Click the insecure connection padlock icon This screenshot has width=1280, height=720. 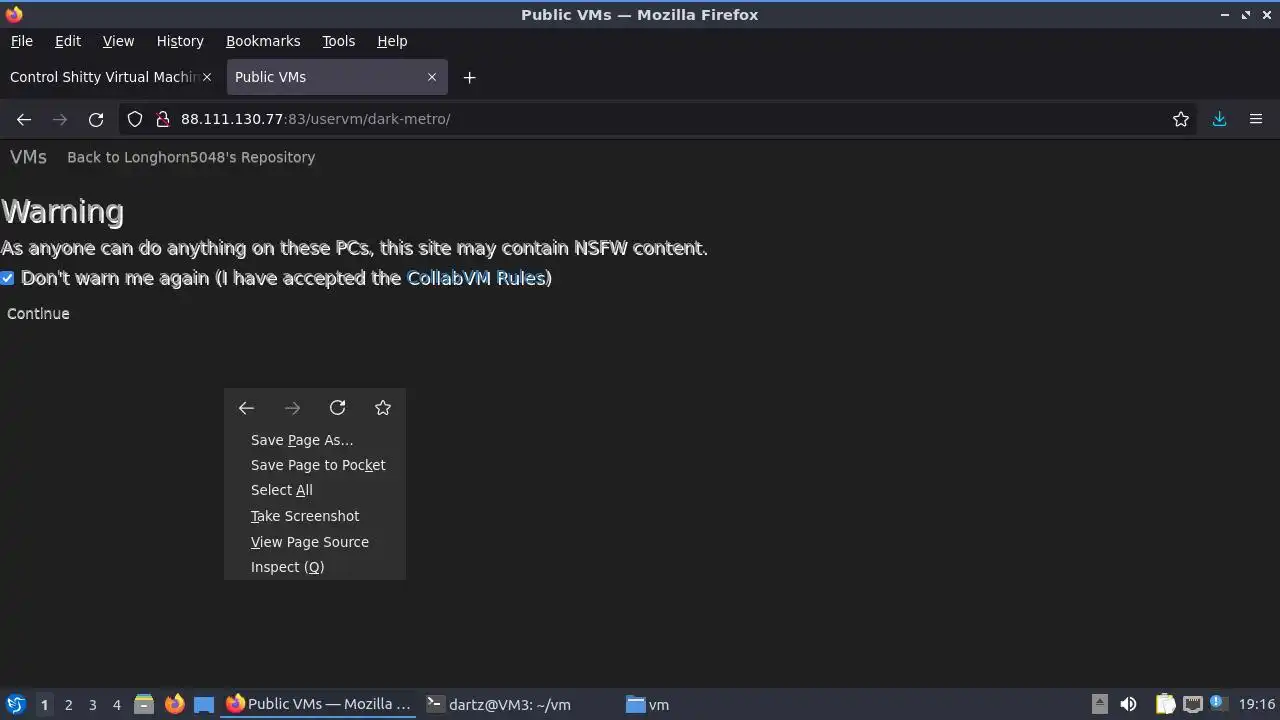[162, 119]
